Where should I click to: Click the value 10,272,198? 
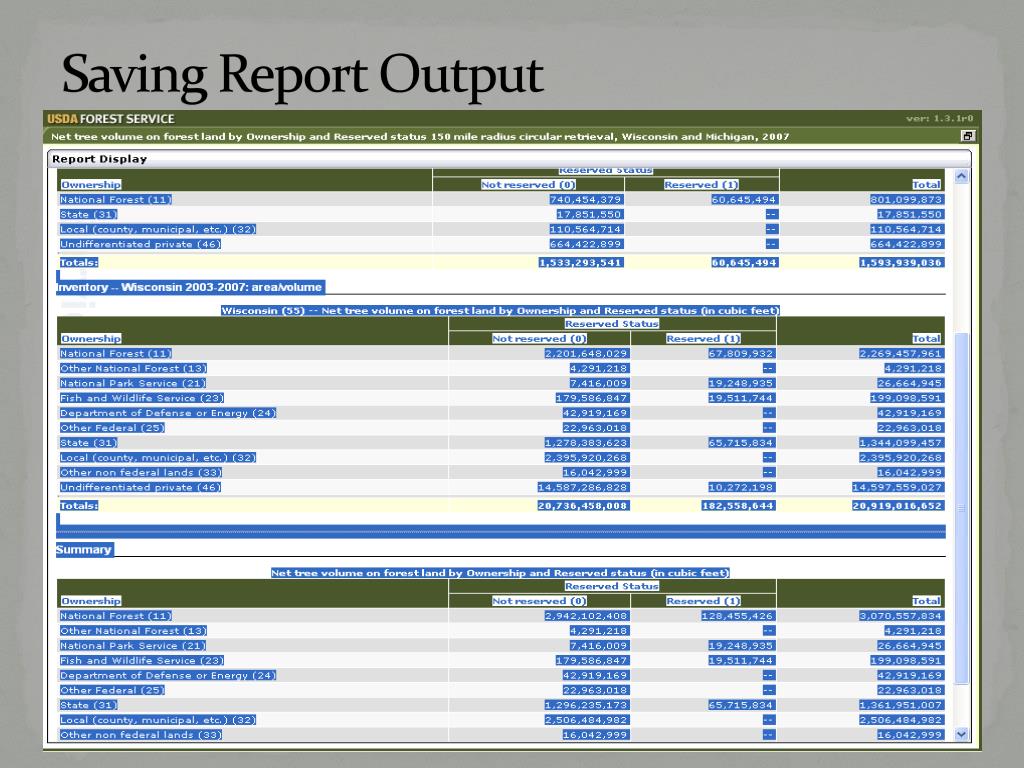coord(741,487)
